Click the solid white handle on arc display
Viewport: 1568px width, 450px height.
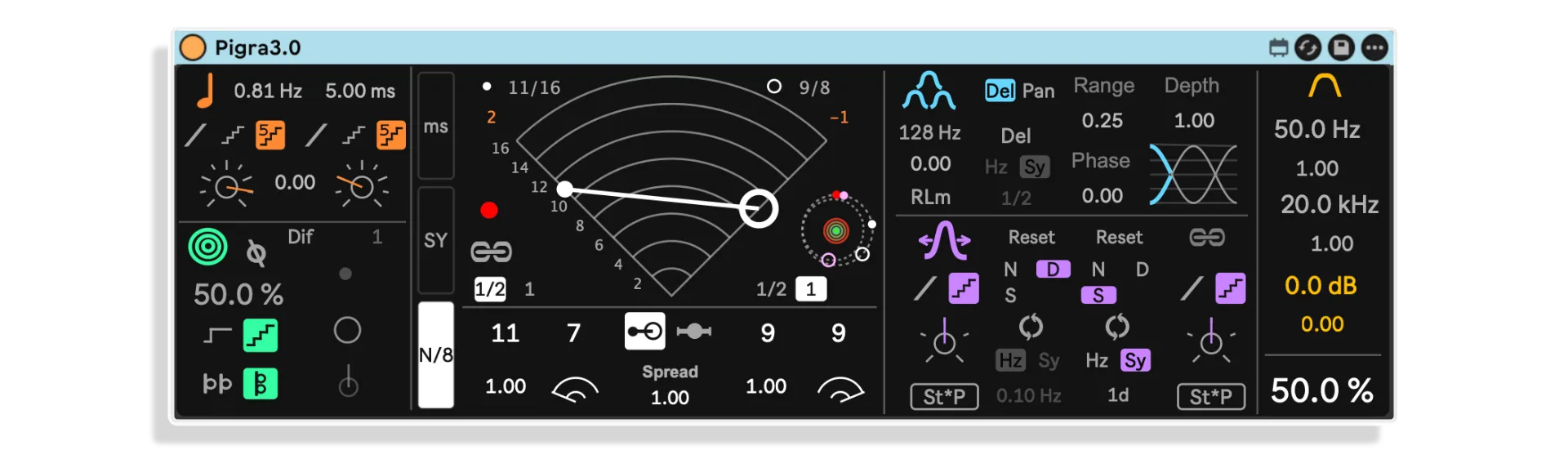coord(565,189)
